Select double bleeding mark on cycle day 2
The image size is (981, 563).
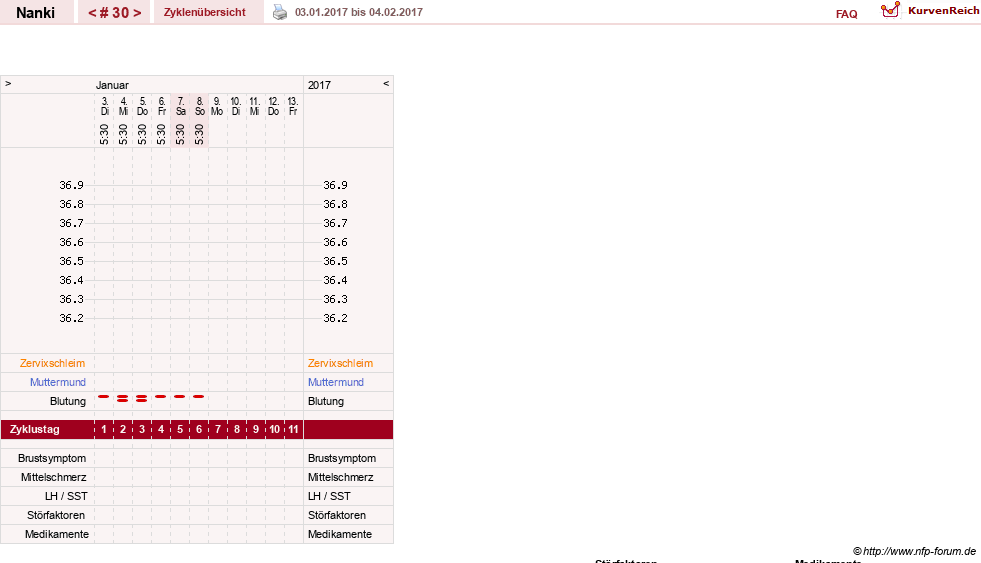(x=123, y=398)
